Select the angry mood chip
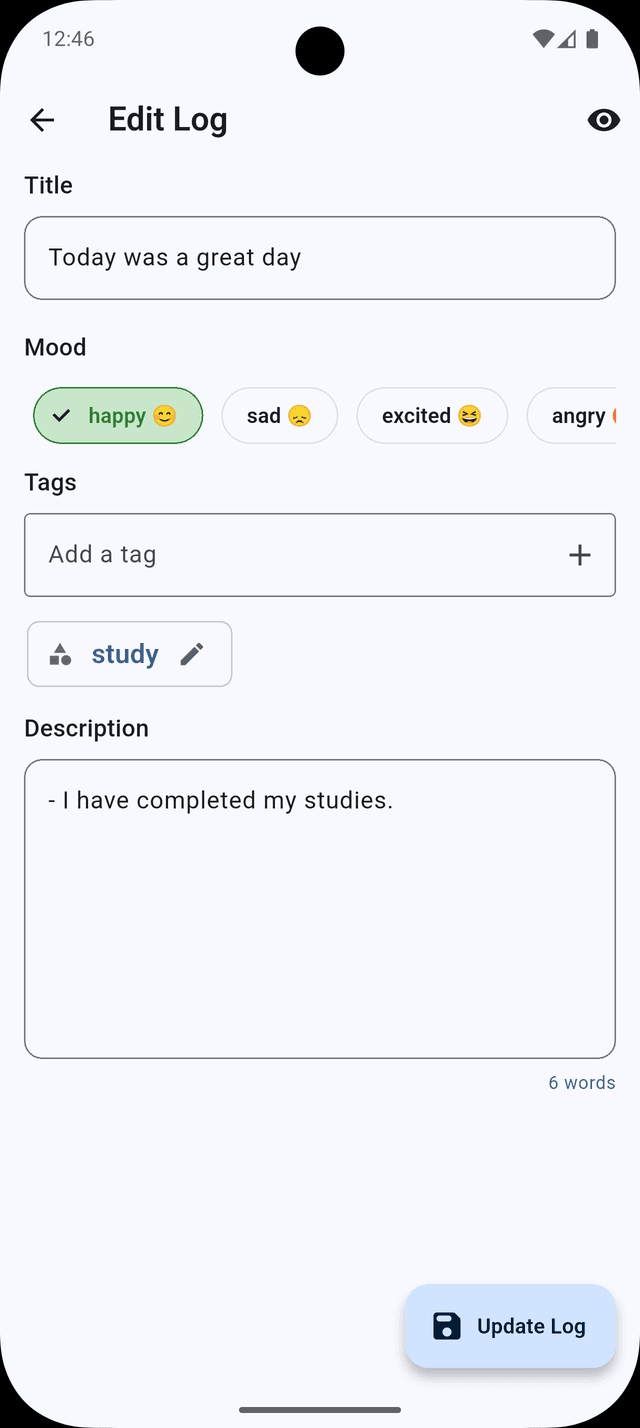640x1428 pixels. (572, 415)
